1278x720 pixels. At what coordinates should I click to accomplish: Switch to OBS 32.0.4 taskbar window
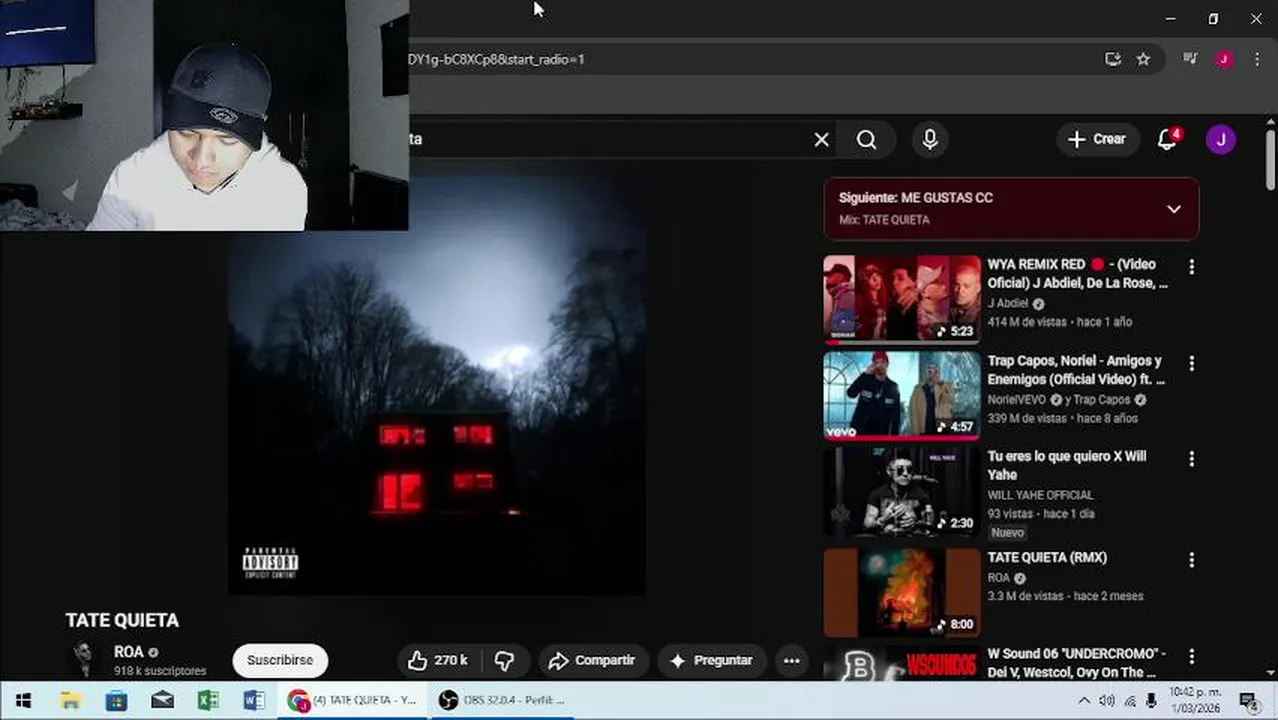[503, 700]
